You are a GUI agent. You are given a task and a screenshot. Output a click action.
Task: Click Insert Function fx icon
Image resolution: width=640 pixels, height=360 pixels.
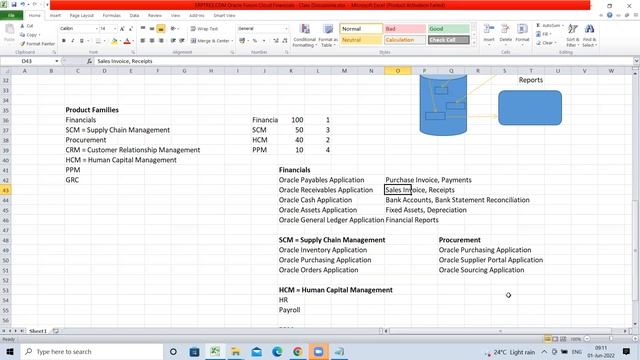click(x=89, y=61)
